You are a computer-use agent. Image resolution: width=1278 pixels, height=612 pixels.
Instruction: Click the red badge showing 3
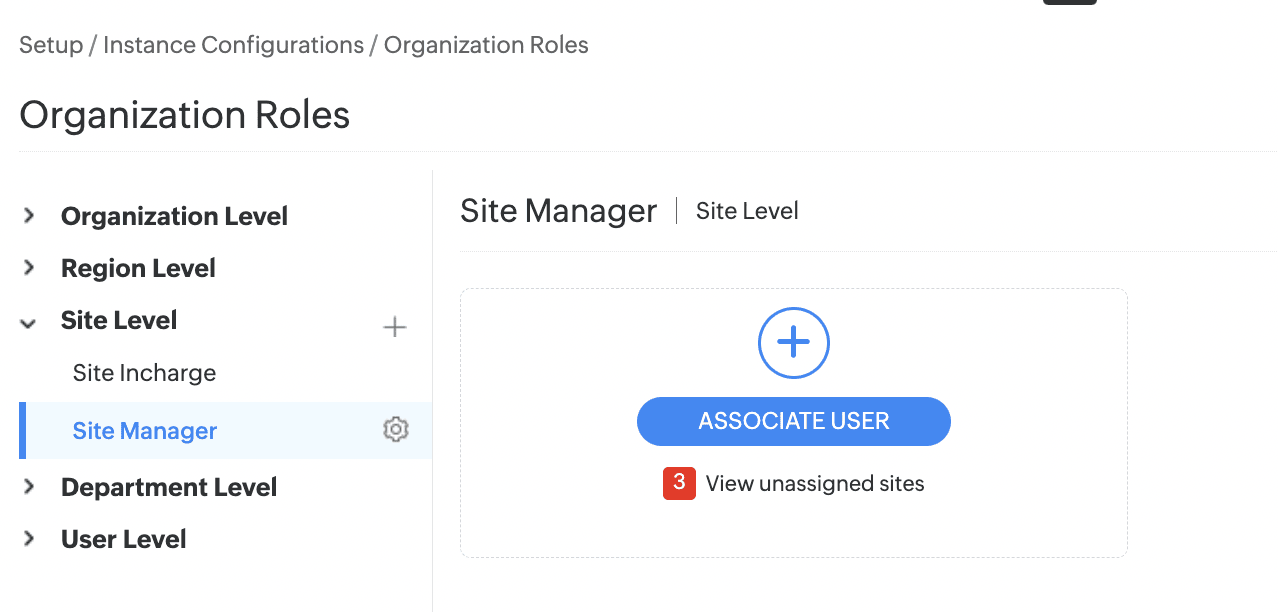coord(679,483)
